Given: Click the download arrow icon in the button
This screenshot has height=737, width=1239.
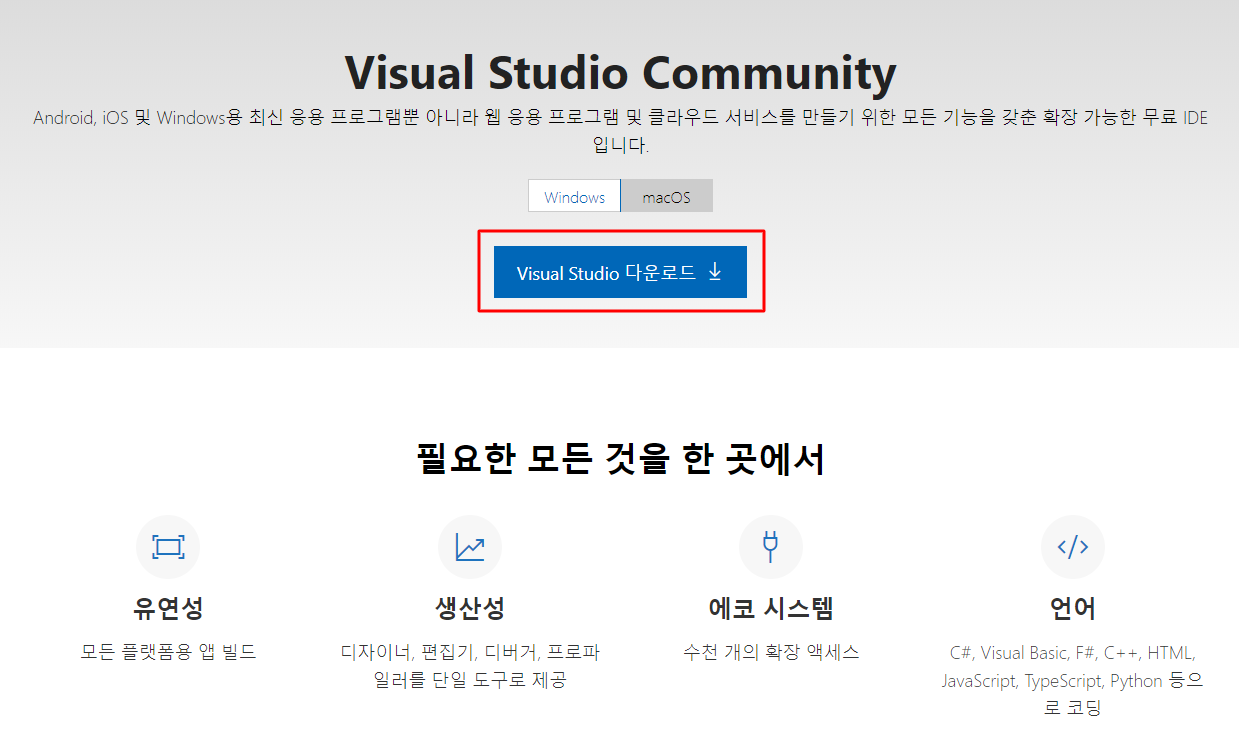Looking at the screenshot, I should coord(715,272).
